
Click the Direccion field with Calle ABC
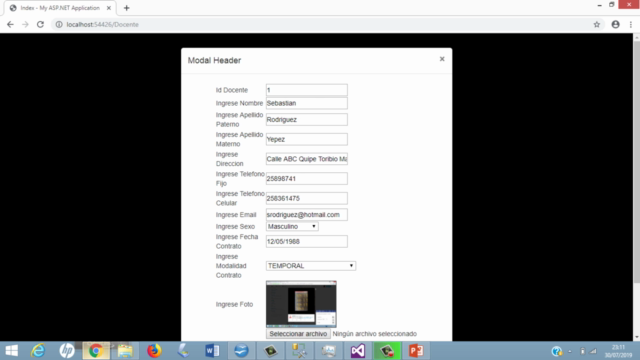[x=307, y=159]
